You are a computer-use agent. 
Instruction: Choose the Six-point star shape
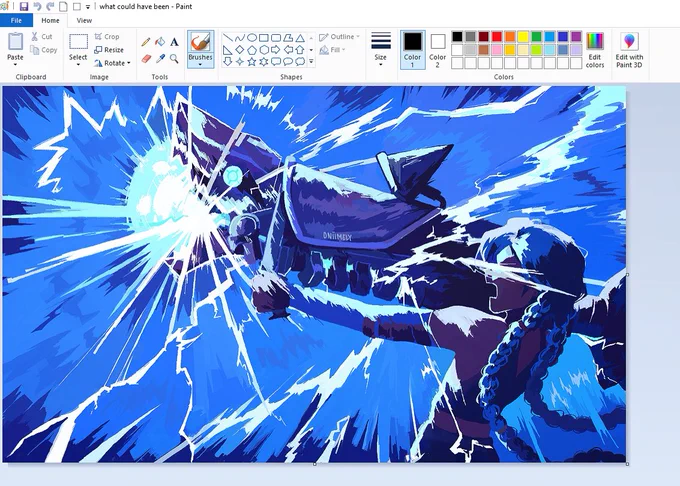(x=264, y=62)
